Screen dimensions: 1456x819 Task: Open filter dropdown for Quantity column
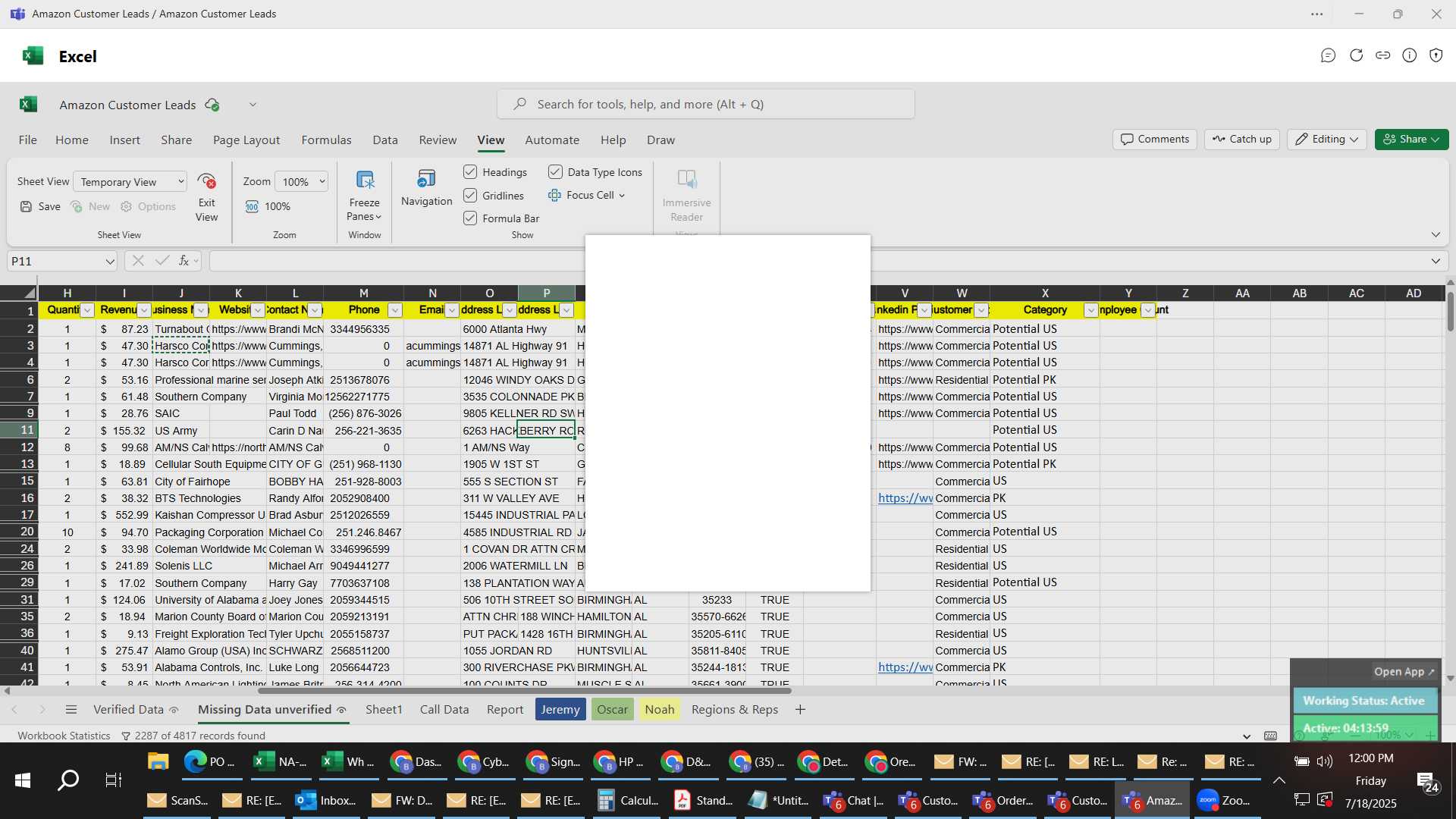click(87, 310)
